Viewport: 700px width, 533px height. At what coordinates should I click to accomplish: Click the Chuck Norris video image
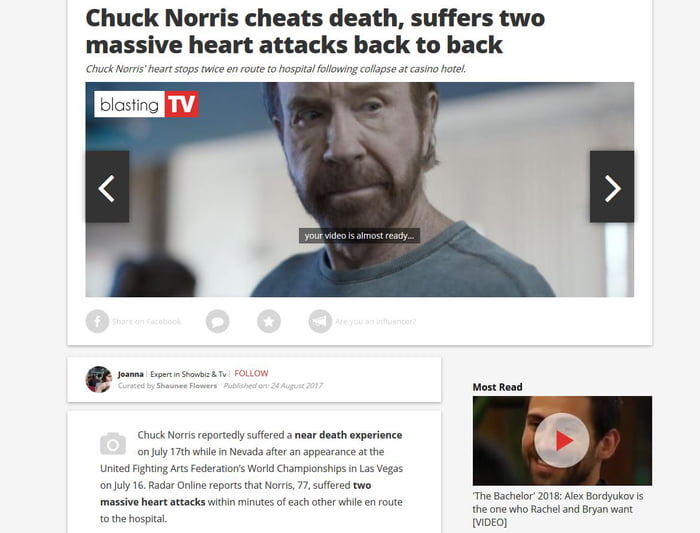[x=359, y=189]
